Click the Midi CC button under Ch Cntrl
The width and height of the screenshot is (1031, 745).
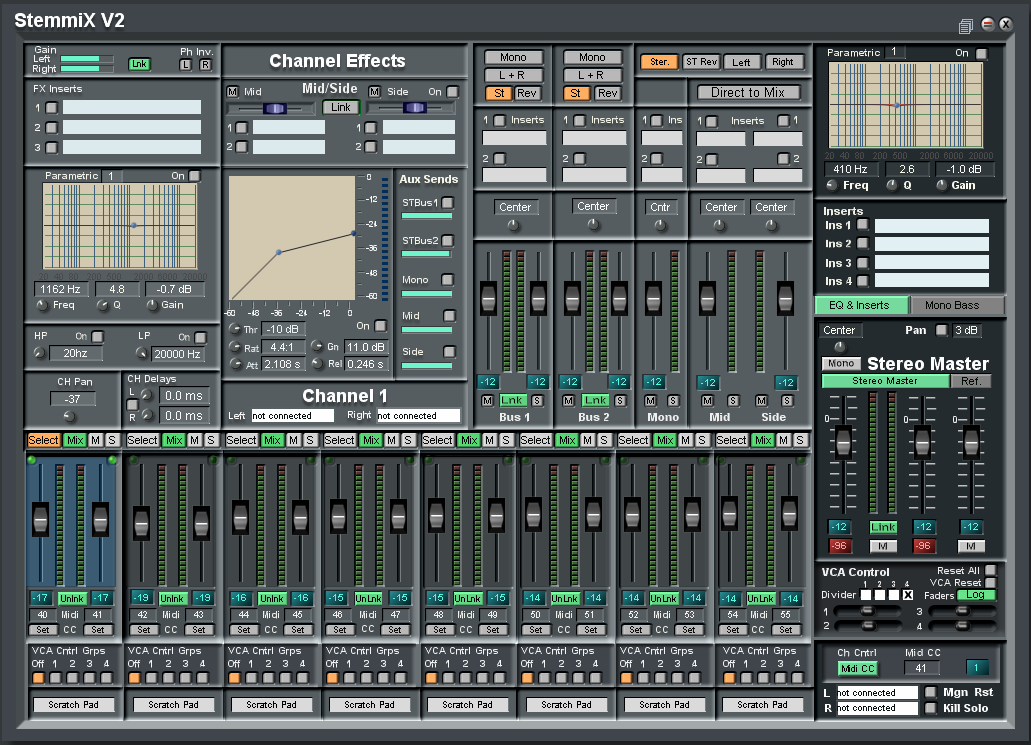point(857,668)
